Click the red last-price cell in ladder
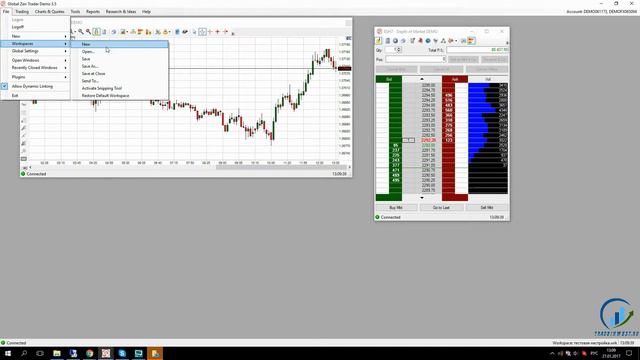This screenshot has height=360, width=640. click(428, 140)
